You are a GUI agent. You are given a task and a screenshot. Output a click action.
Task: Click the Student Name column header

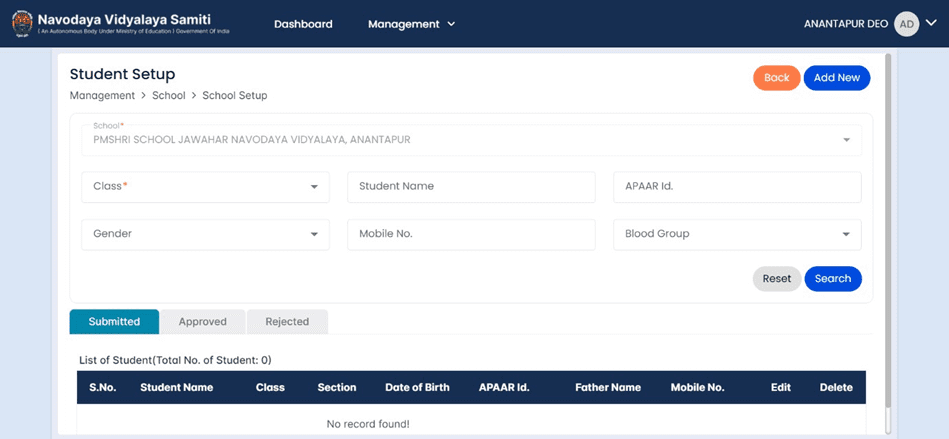coord(177,388)
